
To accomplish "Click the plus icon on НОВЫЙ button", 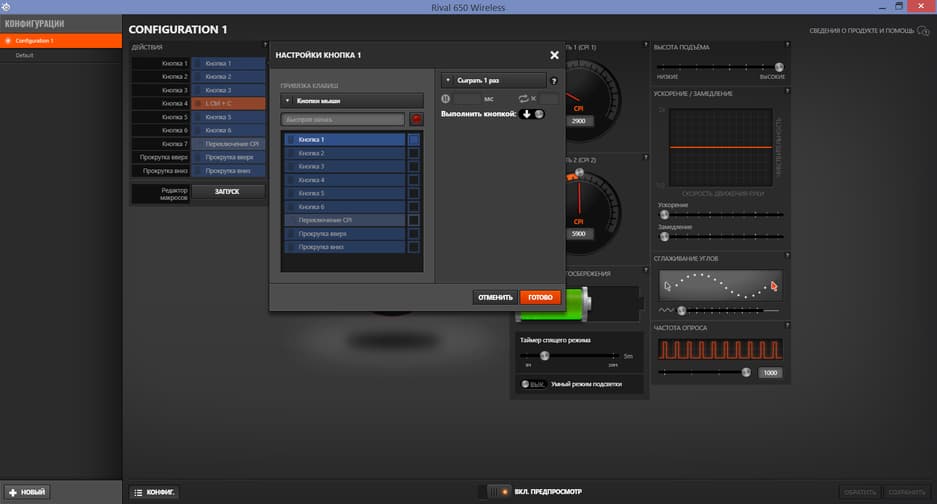I will point(13,492).
